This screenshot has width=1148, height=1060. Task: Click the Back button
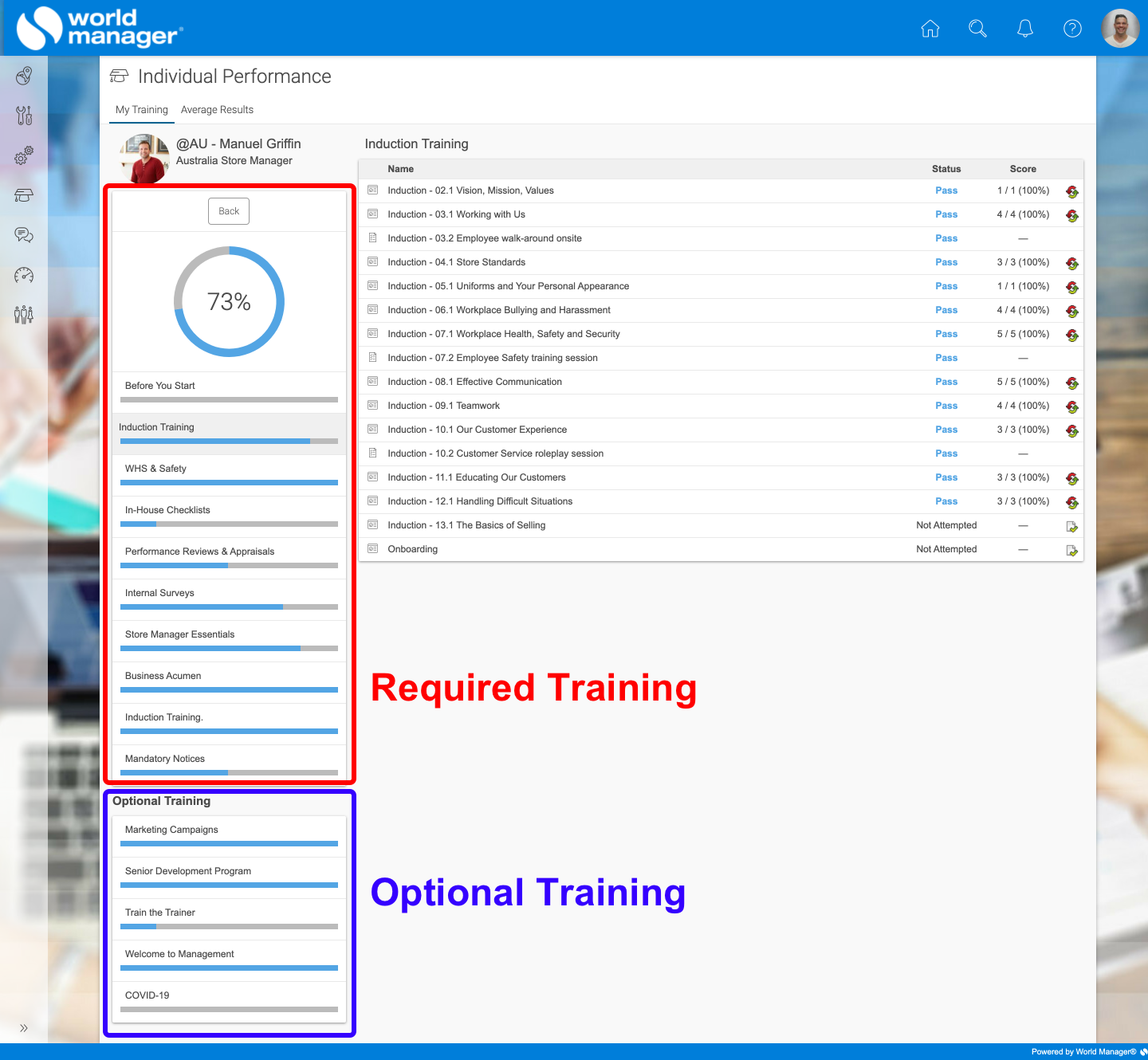coord(229,211)
